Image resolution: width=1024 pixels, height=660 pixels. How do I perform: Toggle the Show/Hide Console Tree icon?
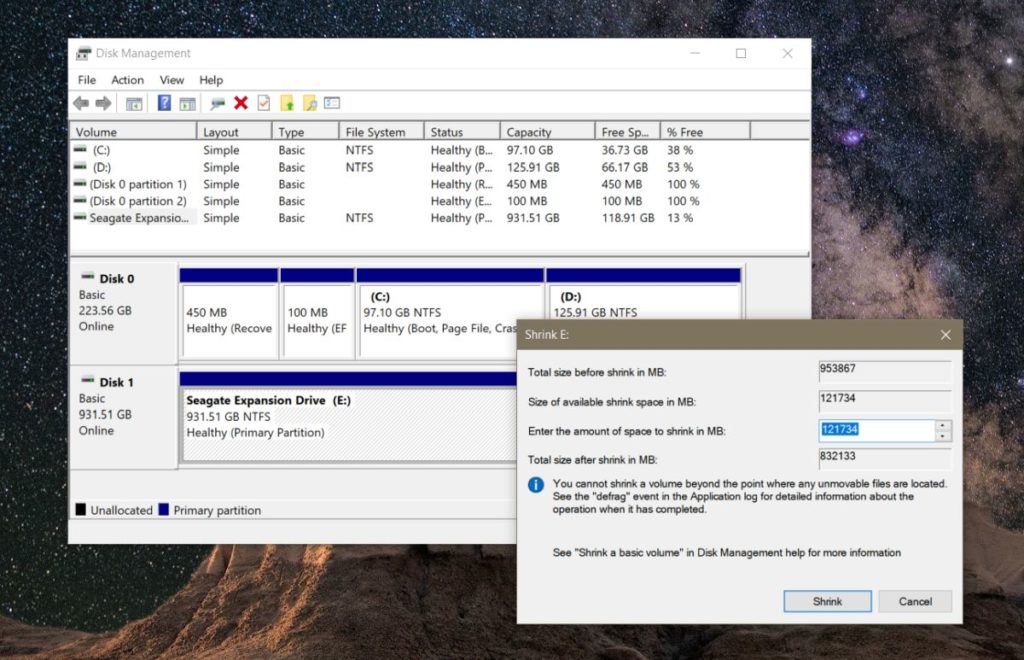point(136,103)
